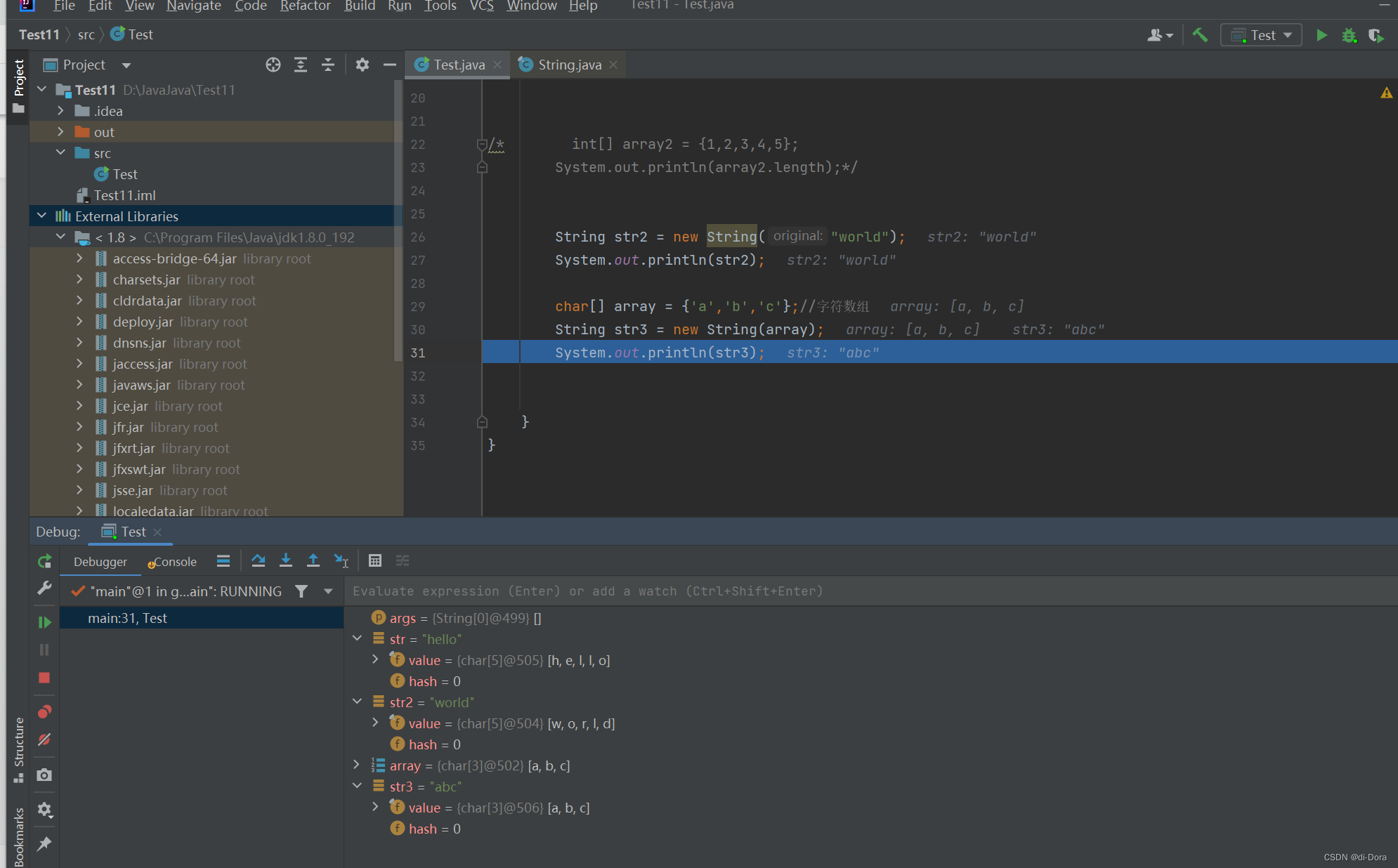This screenshot has height=868, width=1398.
Task: Open the Refactor menu
Action: pyautogui.click(x=305, y=6)
